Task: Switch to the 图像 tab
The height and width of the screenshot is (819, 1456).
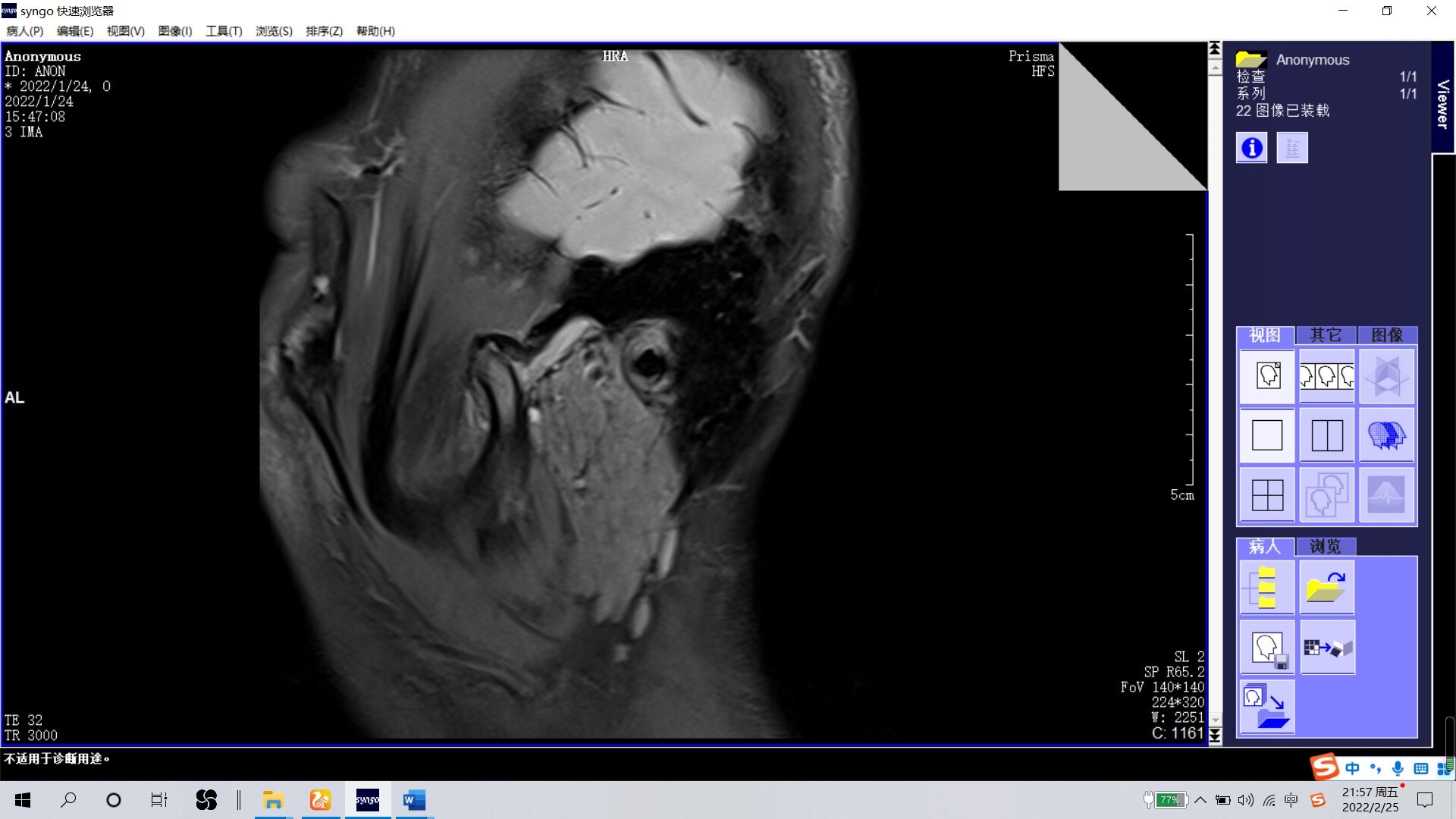Action: point(1387,335)
